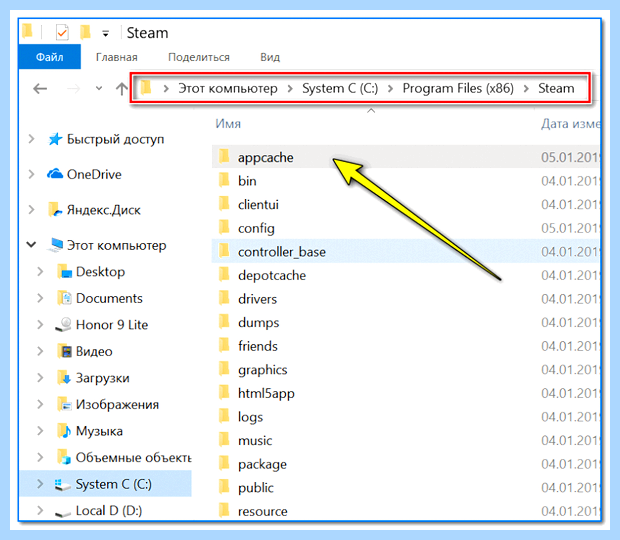620x540 pixels.
Task: Click the resource folder icon
Action: point(224,510)
